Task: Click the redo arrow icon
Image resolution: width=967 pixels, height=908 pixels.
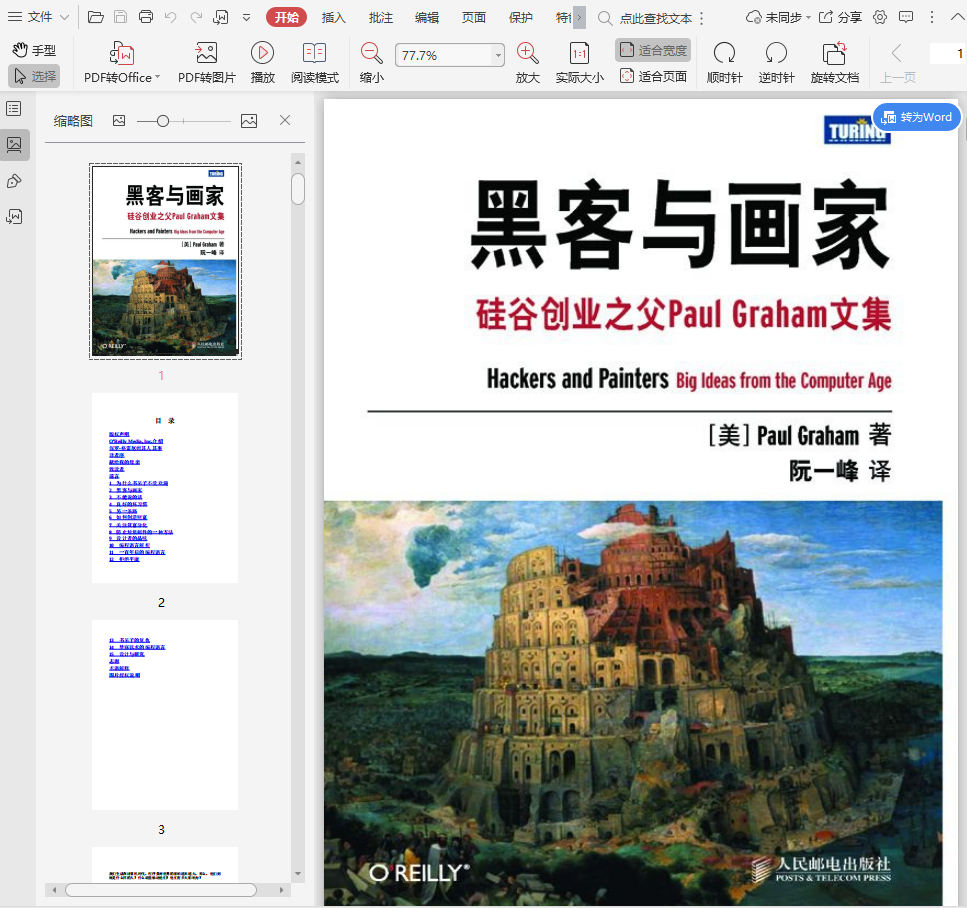Action: [196, 17]
